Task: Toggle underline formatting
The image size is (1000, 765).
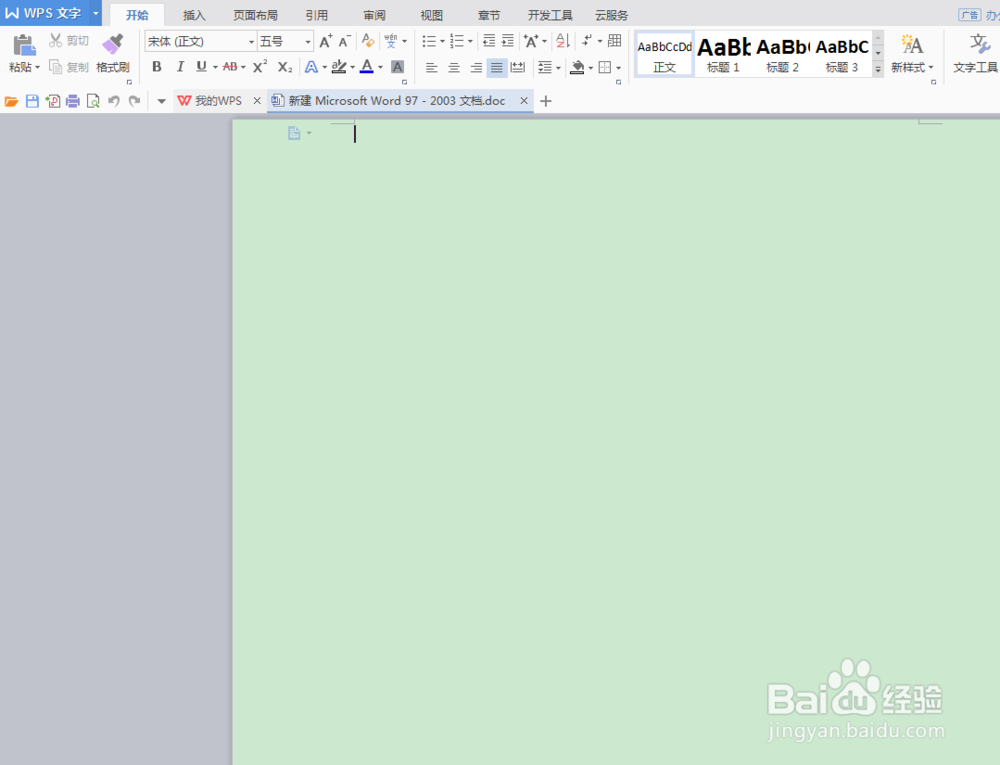Action: pos(202,67)
